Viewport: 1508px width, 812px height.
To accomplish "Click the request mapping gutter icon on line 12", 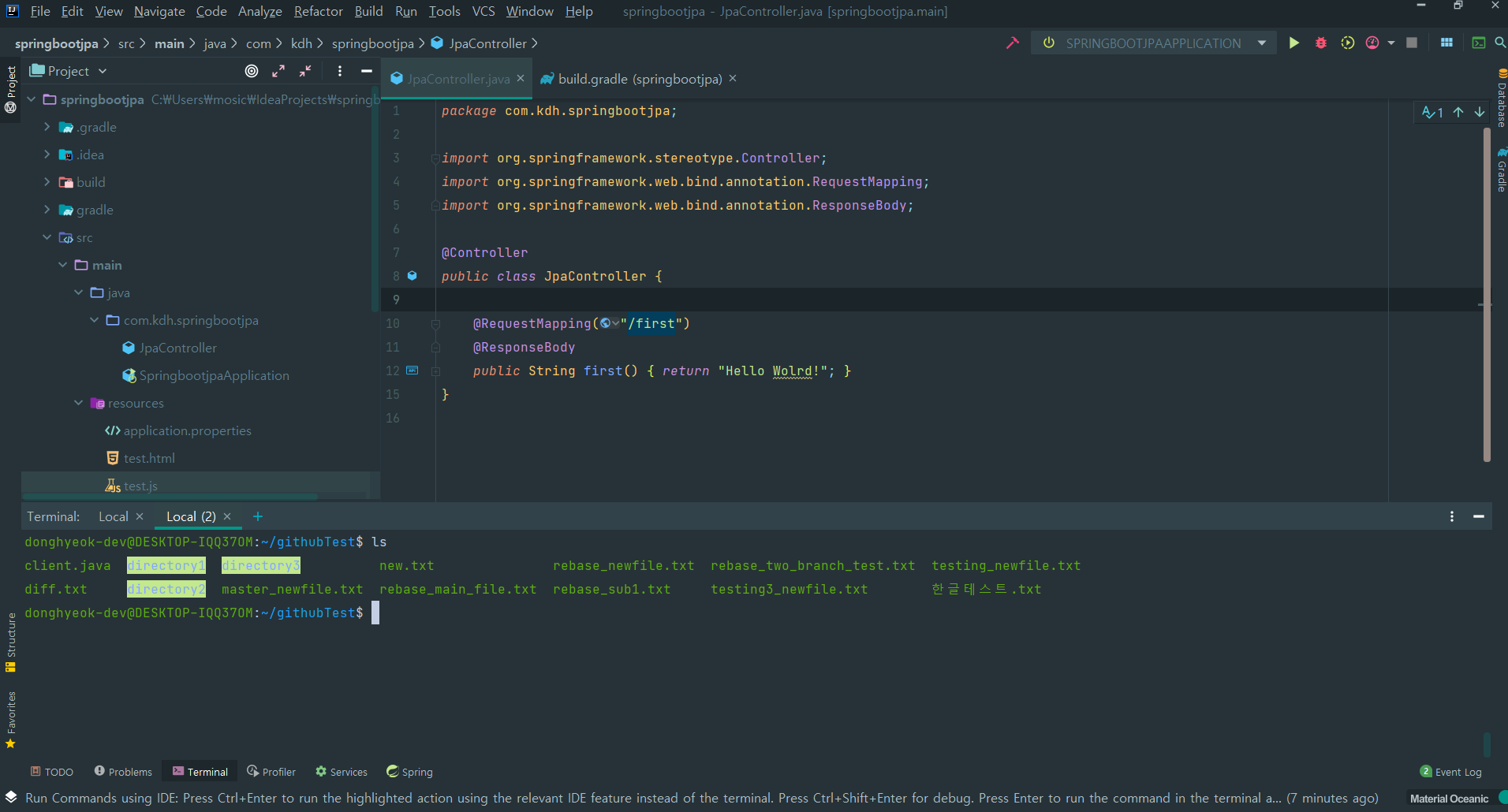I will 412,371.
